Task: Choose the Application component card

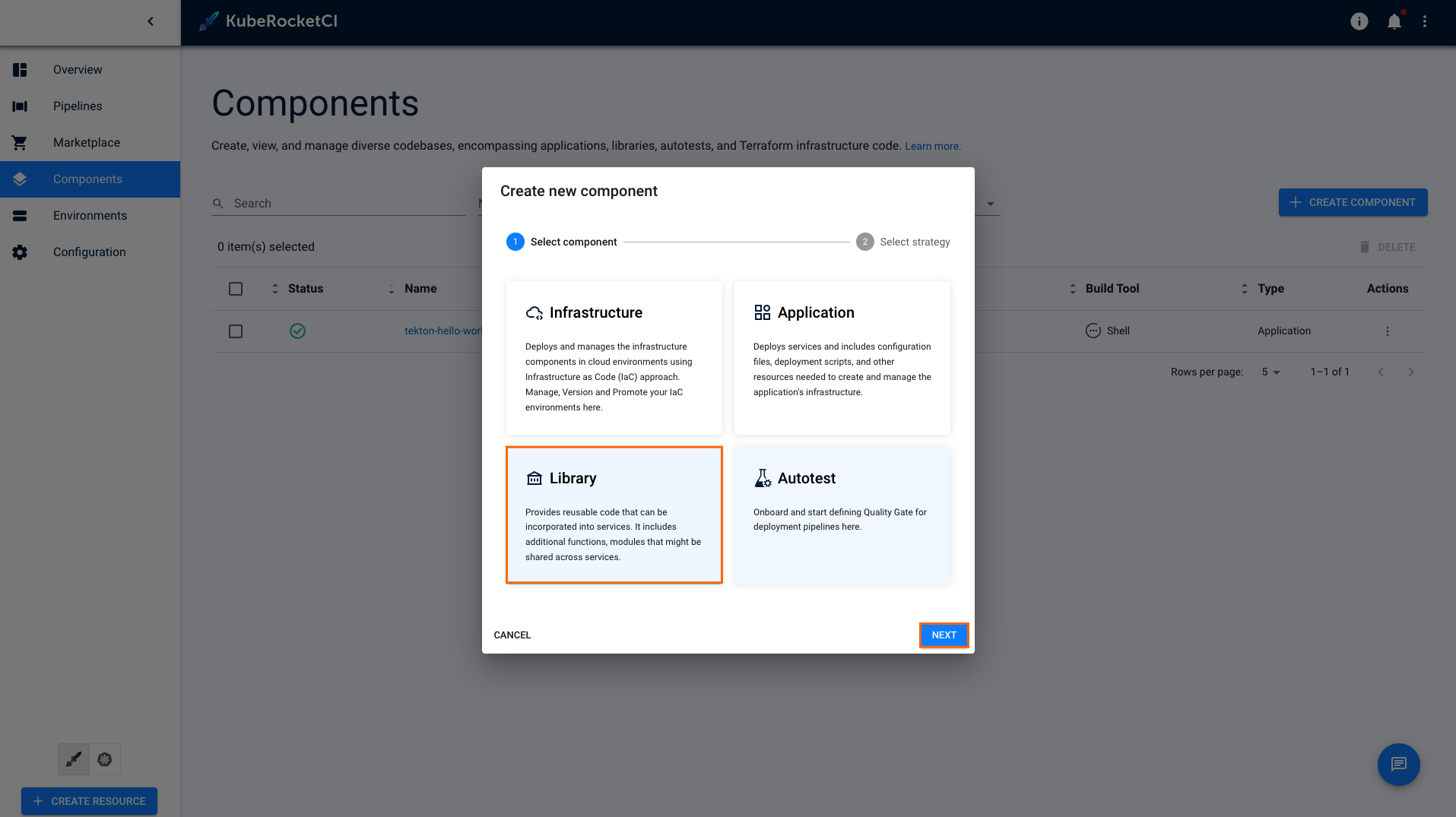Action: (x=842, y=358)
